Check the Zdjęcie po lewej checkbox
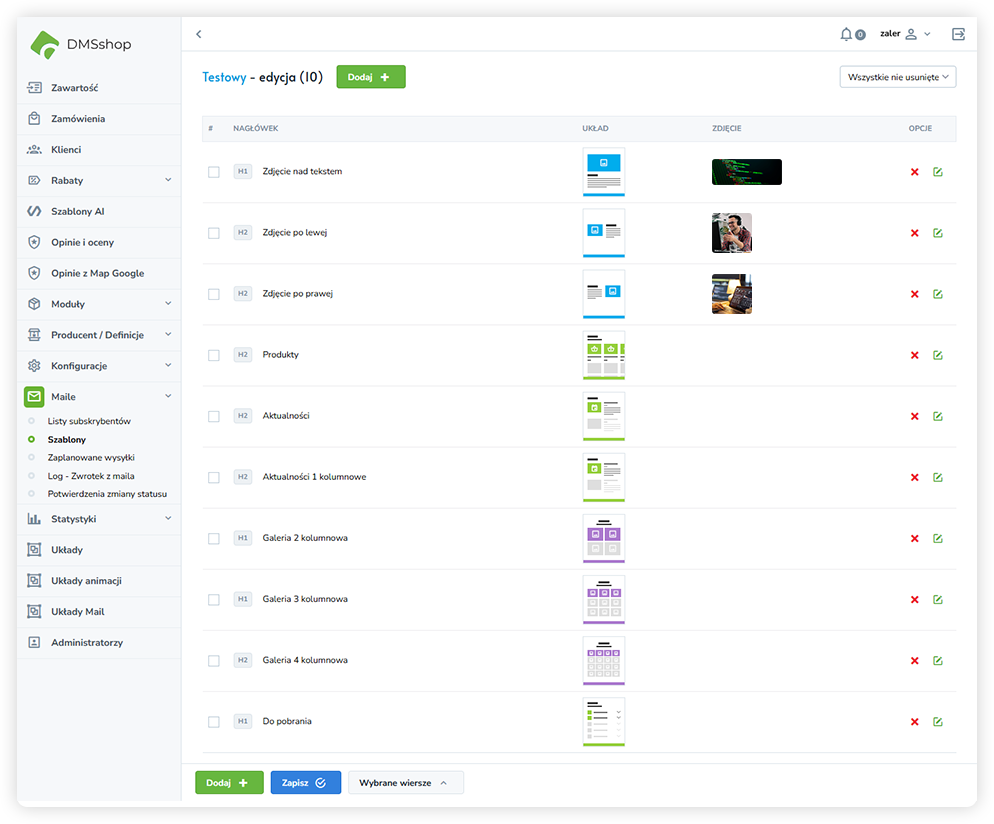Screen dimensions: 994x824 click(213, 233)
